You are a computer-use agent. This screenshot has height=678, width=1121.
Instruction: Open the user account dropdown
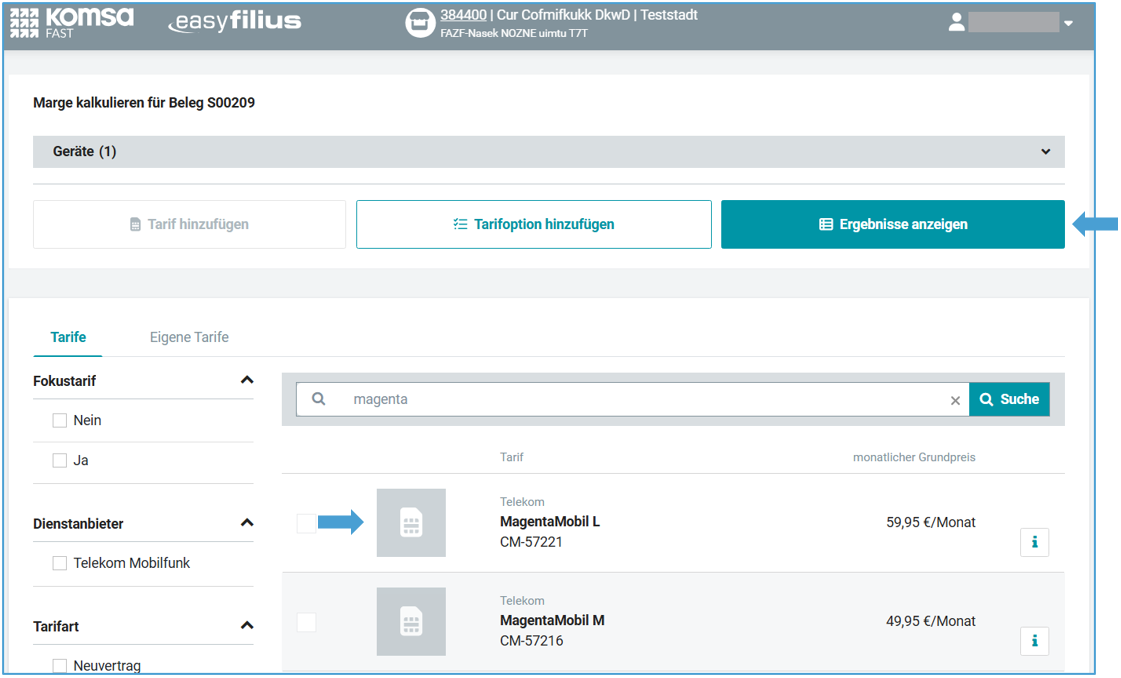click(1068, 23)
